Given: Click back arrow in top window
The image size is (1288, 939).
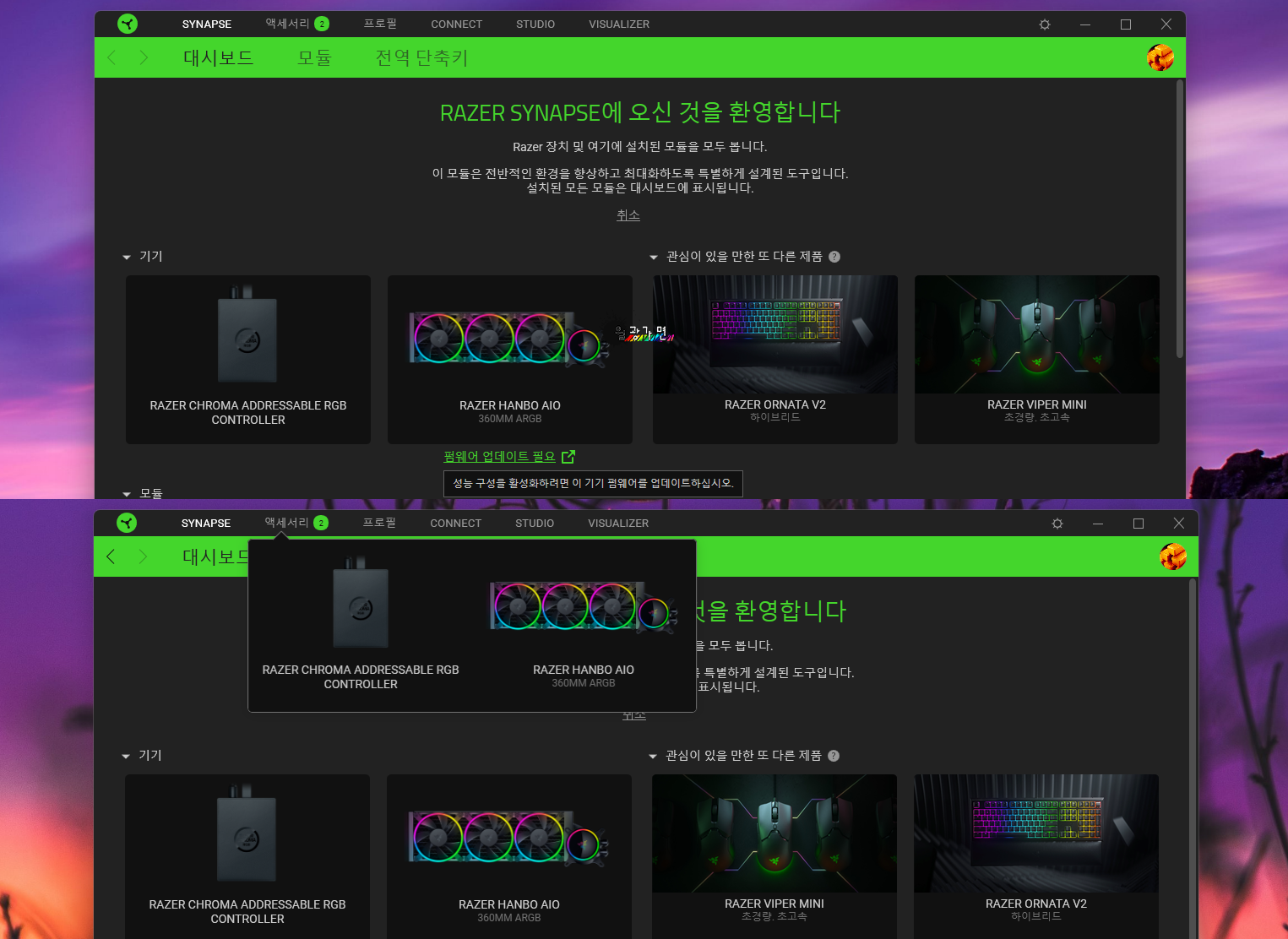Looking at the screenshot, I should 111,57.
